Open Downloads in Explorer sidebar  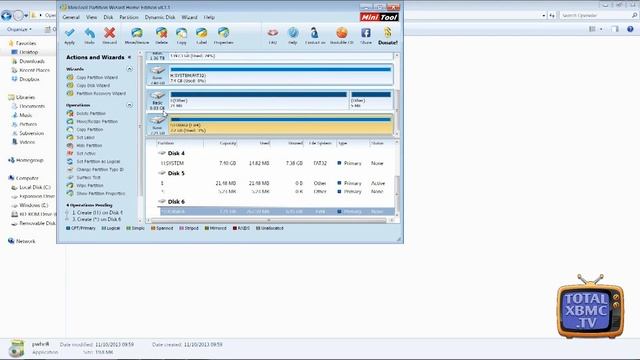32,61
